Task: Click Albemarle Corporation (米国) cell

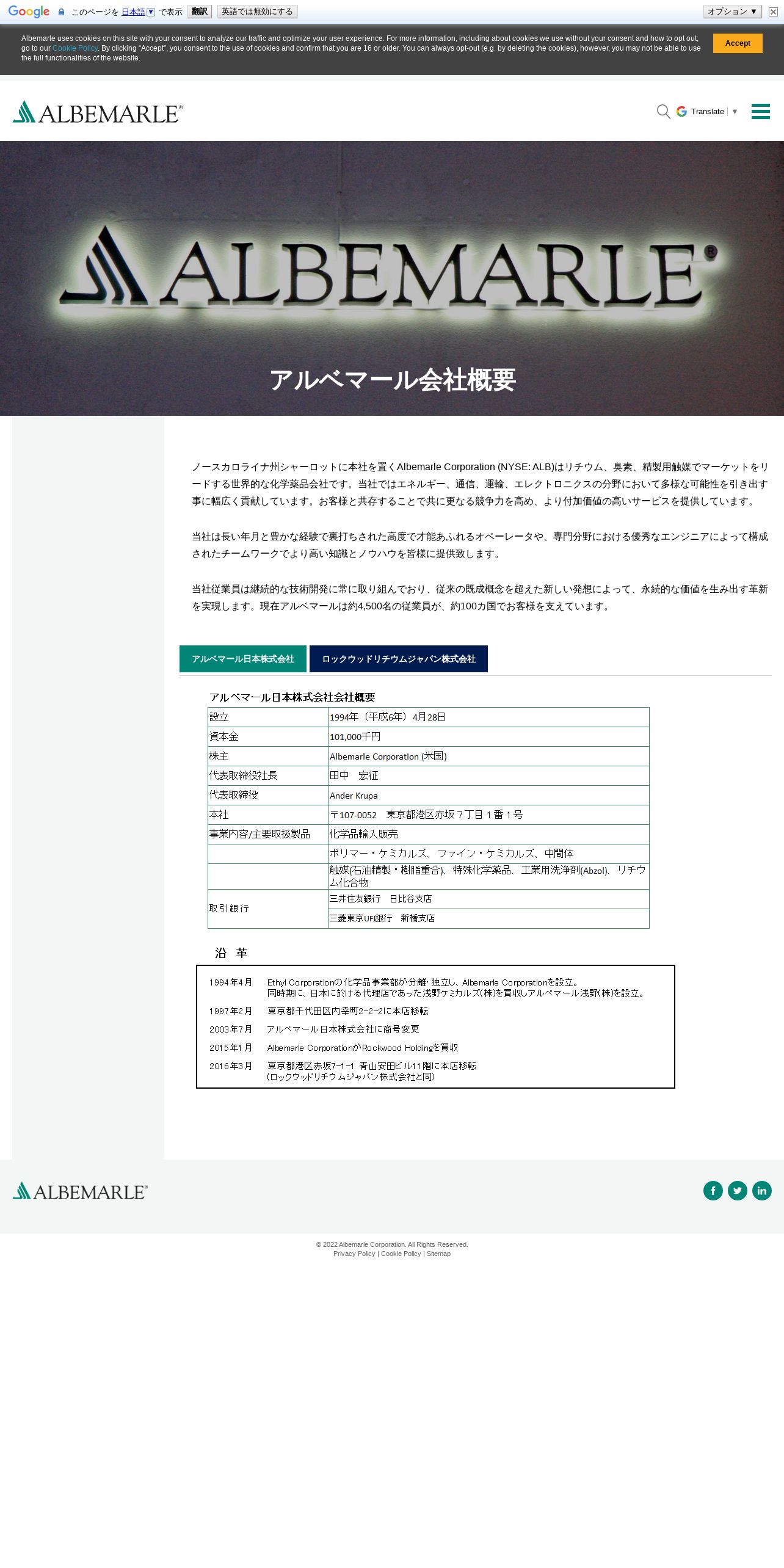Action: tap(488, 757)
